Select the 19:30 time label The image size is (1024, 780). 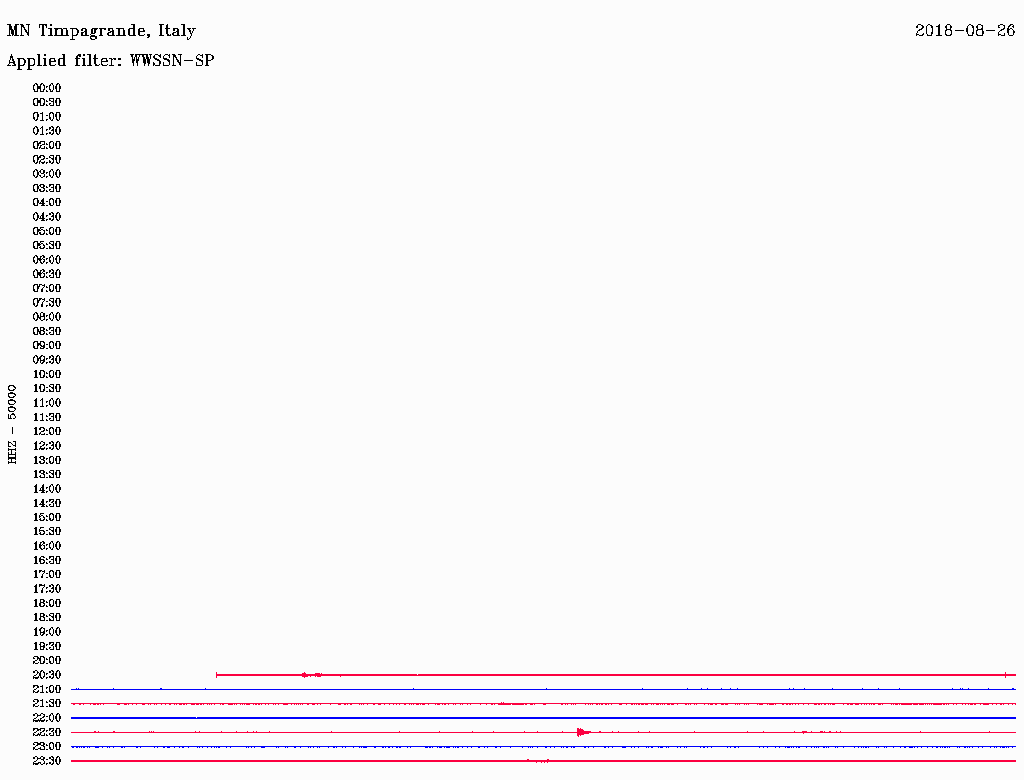click(47, 646)
